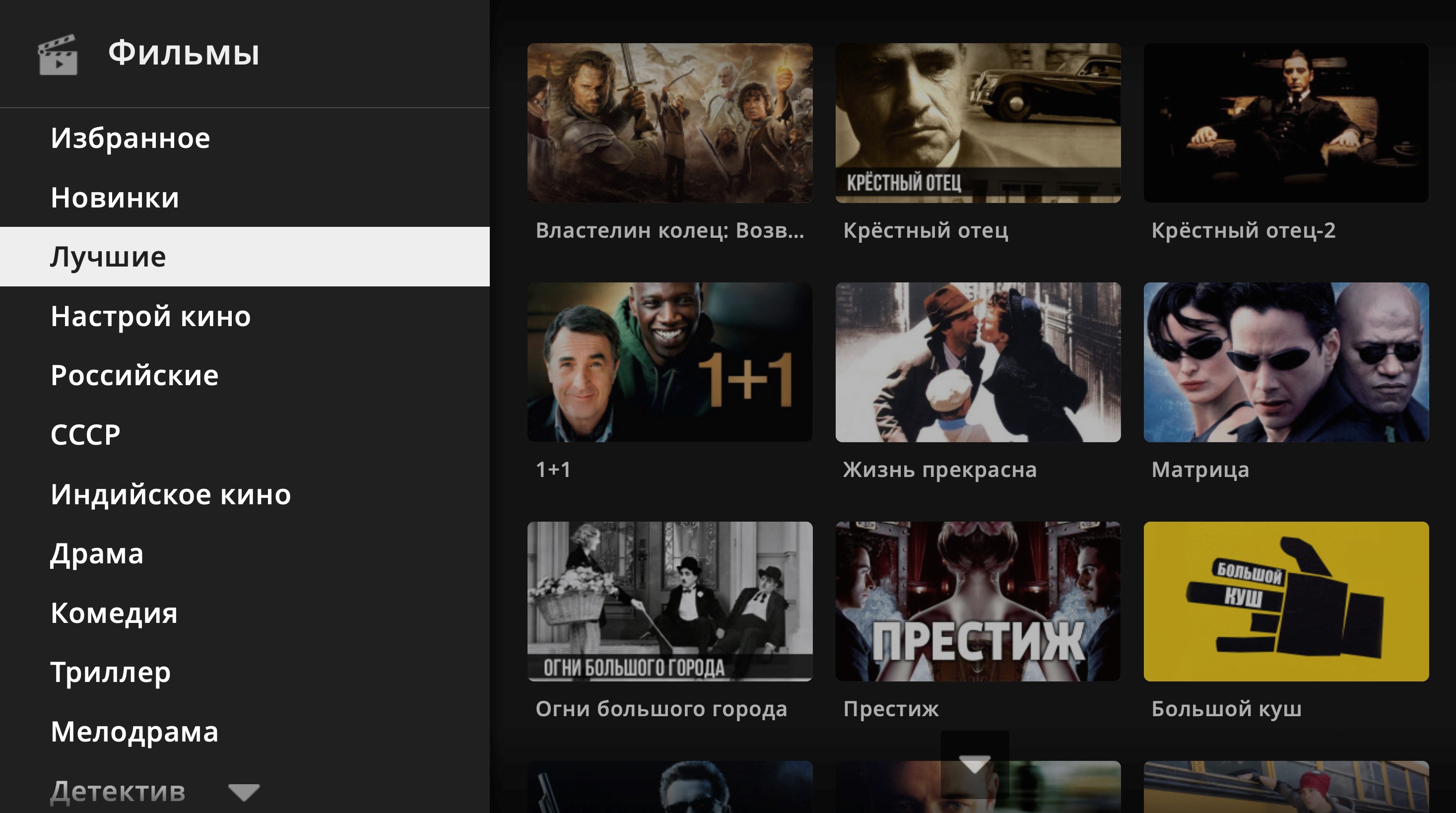Viewport: 1456px width, 813px height.
Task: Select the Новинки menu item
Action: (x=245, y=198)
